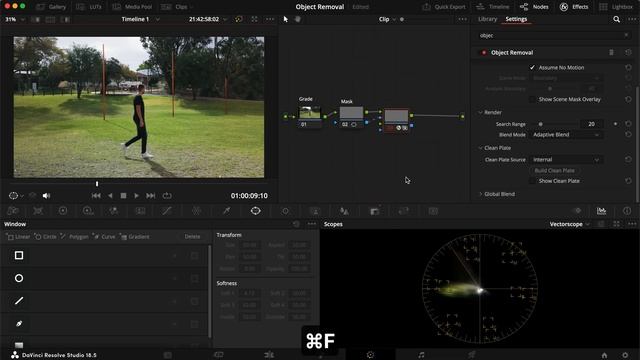Toggle the audio mute speaker icon
The image size is (640, 360).
47,196
